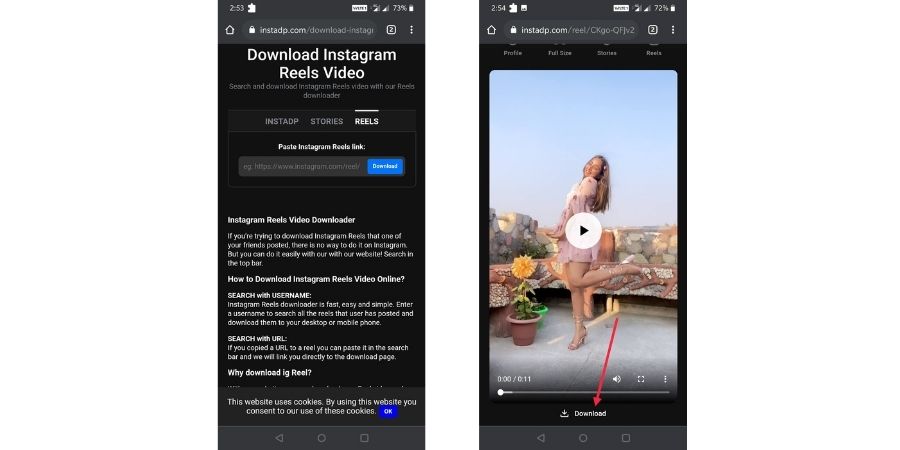Select the REELS tab
The width and height of the screenshot is (900, 450).
pyautogui.click(x=367, y=121)
